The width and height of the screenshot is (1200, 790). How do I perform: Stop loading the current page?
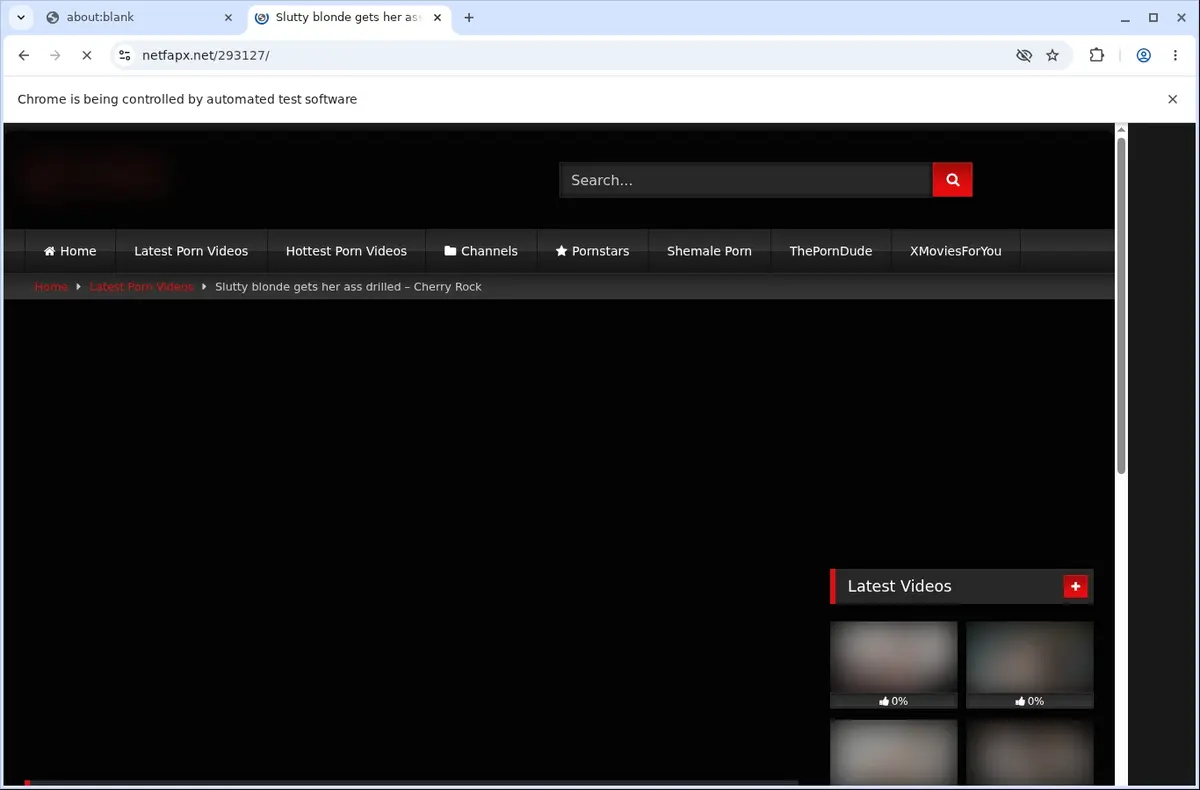pos(86,55)
